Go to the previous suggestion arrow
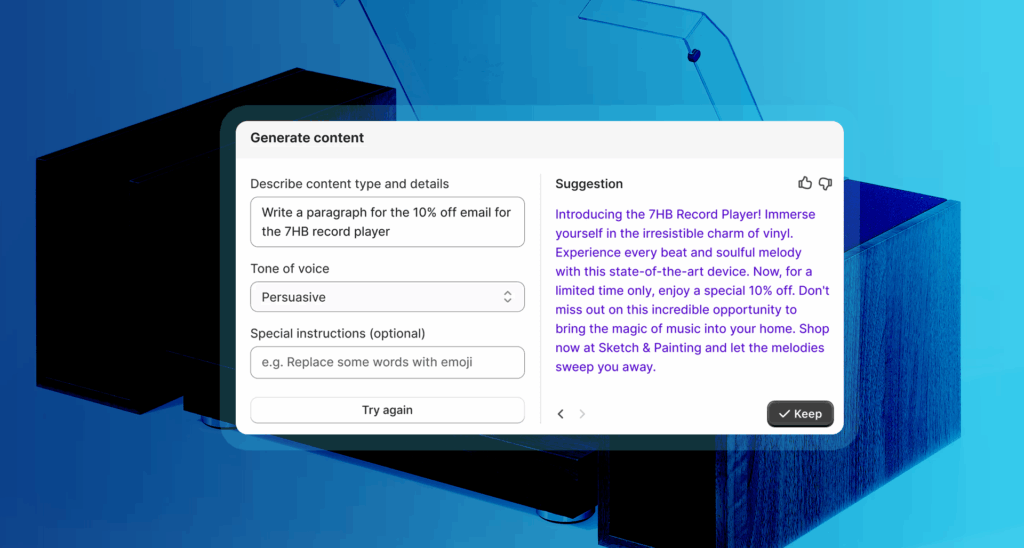 click(560, 413)
